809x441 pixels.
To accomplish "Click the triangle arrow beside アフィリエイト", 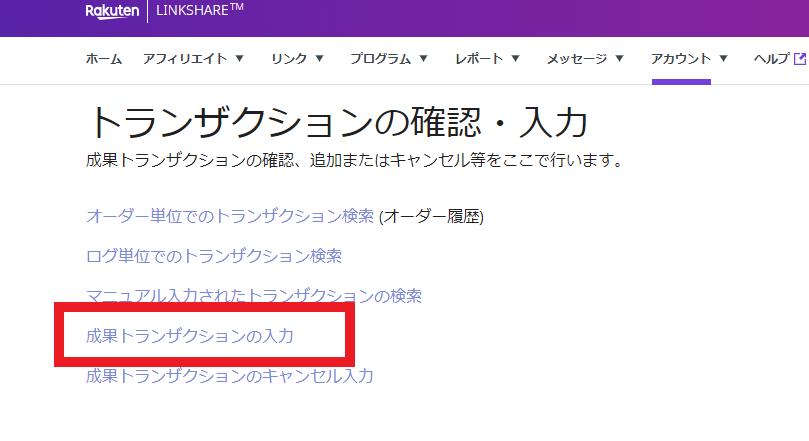I will point(239,59).
